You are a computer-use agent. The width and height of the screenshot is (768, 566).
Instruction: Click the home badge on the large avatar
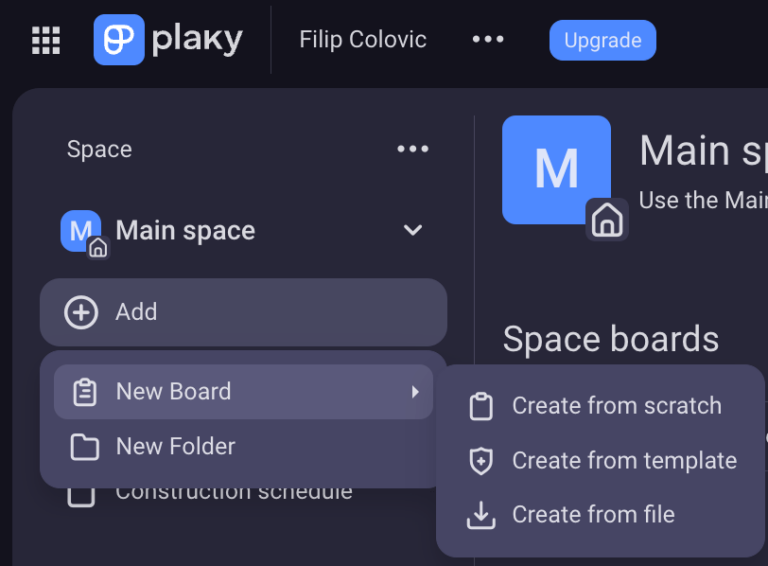tap(606, 219)
